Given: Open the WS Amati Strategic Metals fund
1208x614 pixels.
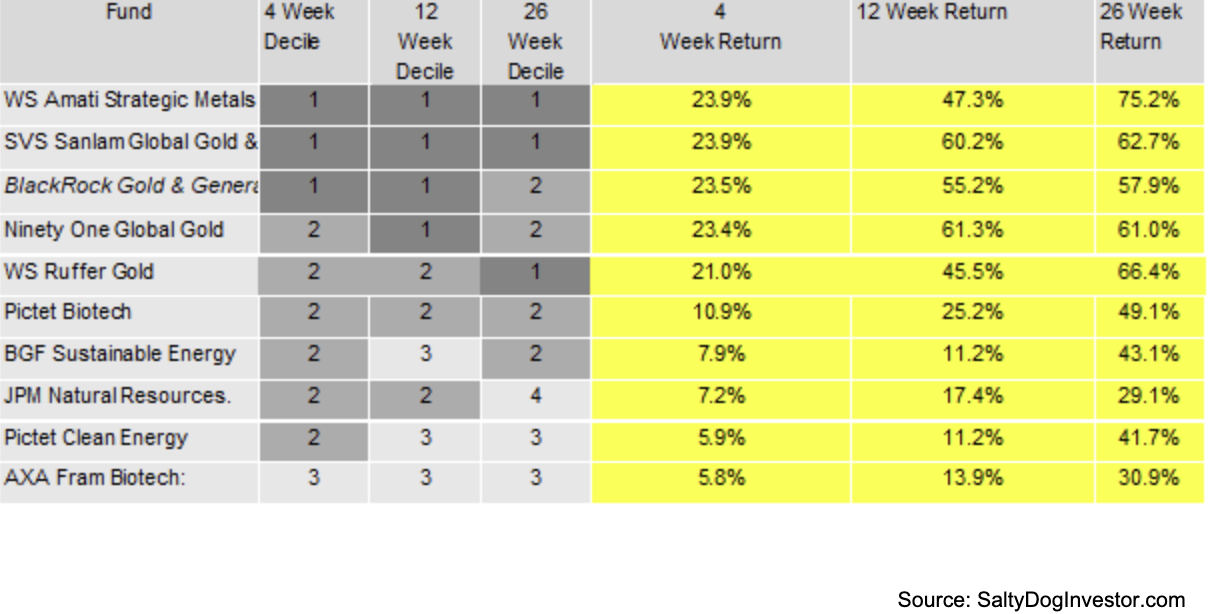Looking at the screenshot, I should [x=130, y=101].
